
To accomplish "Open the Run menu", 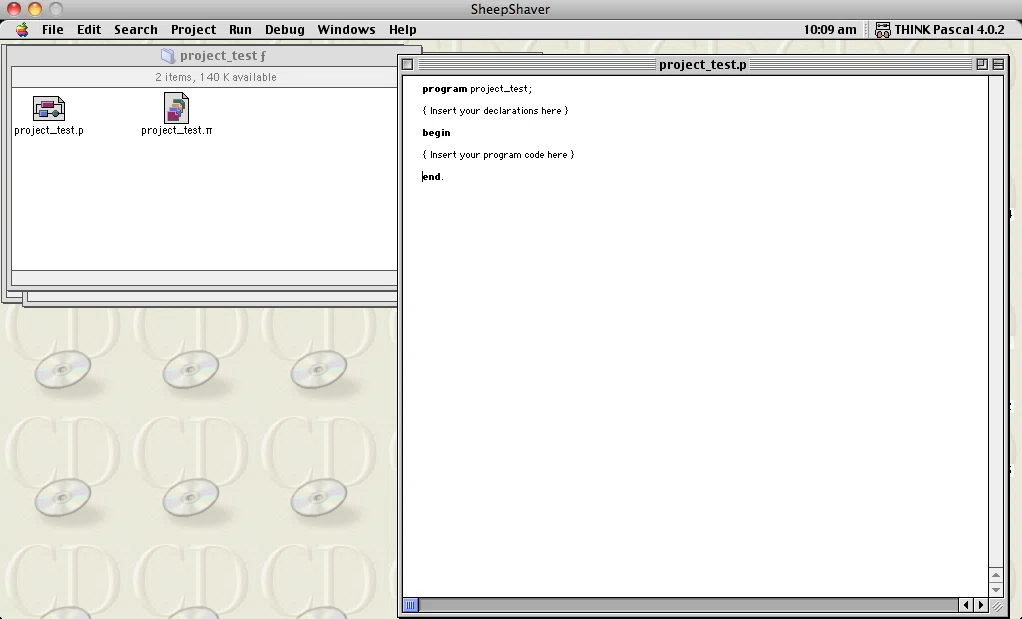I will click(240, 29).
